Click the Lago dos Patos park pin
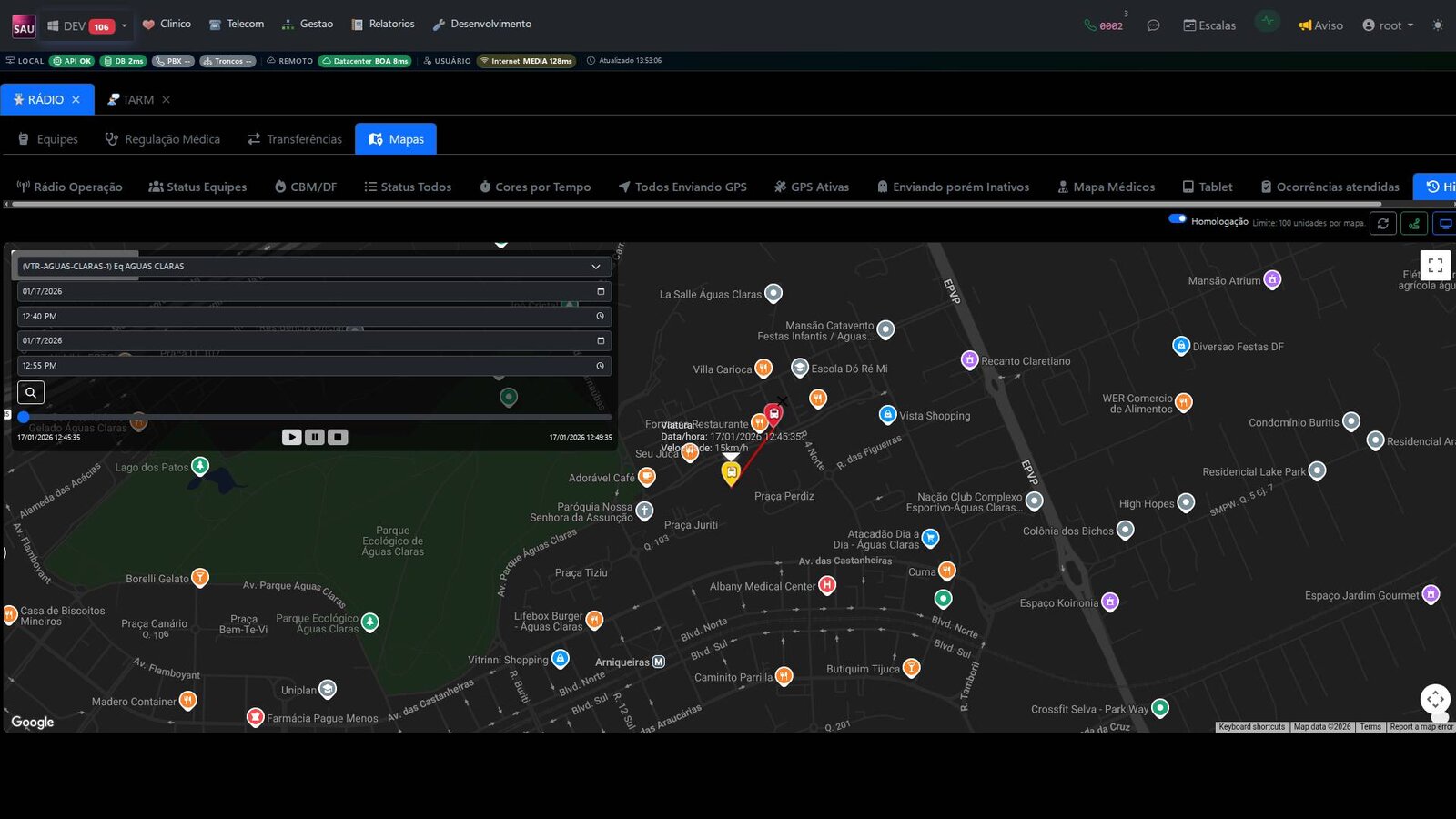 pyautogui.click(x=200, y=466)
